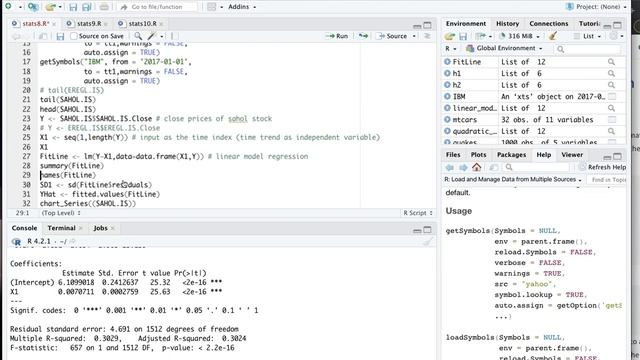Click the Run button
The image size is (640, 360).
(x=337, y=36)
